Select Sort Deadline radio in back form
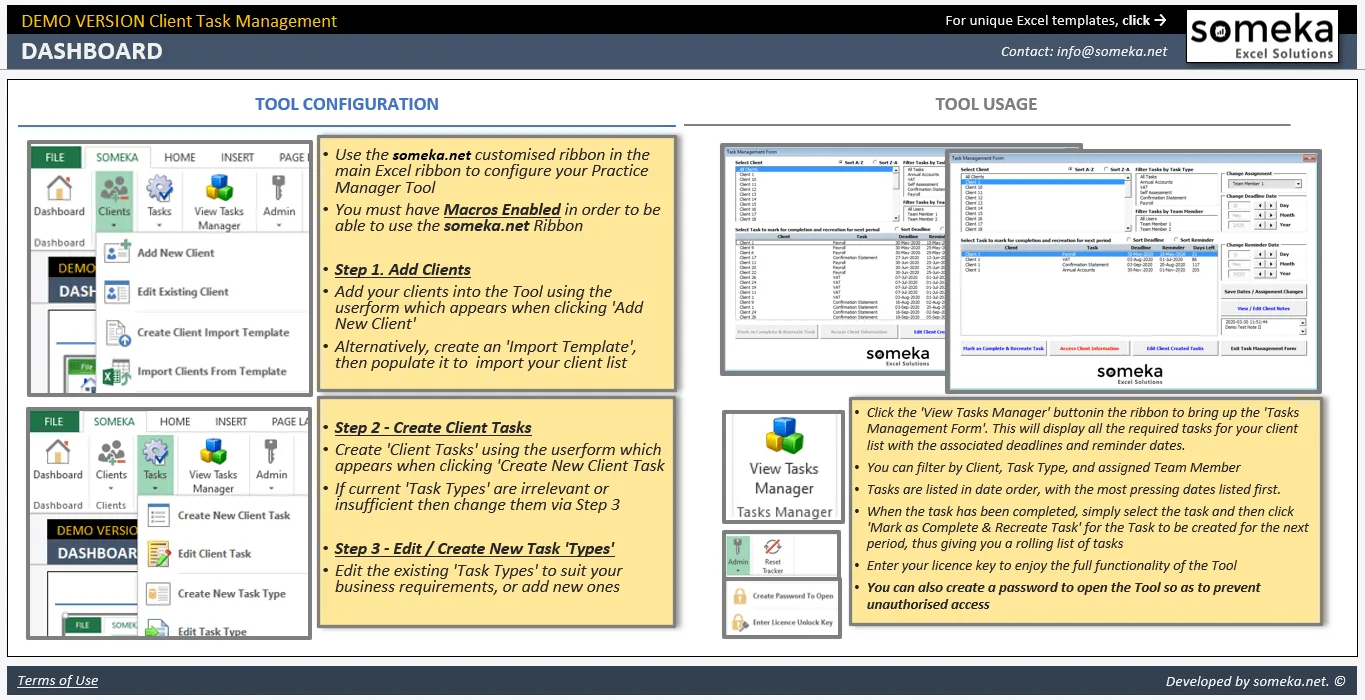 click(897, 229)
